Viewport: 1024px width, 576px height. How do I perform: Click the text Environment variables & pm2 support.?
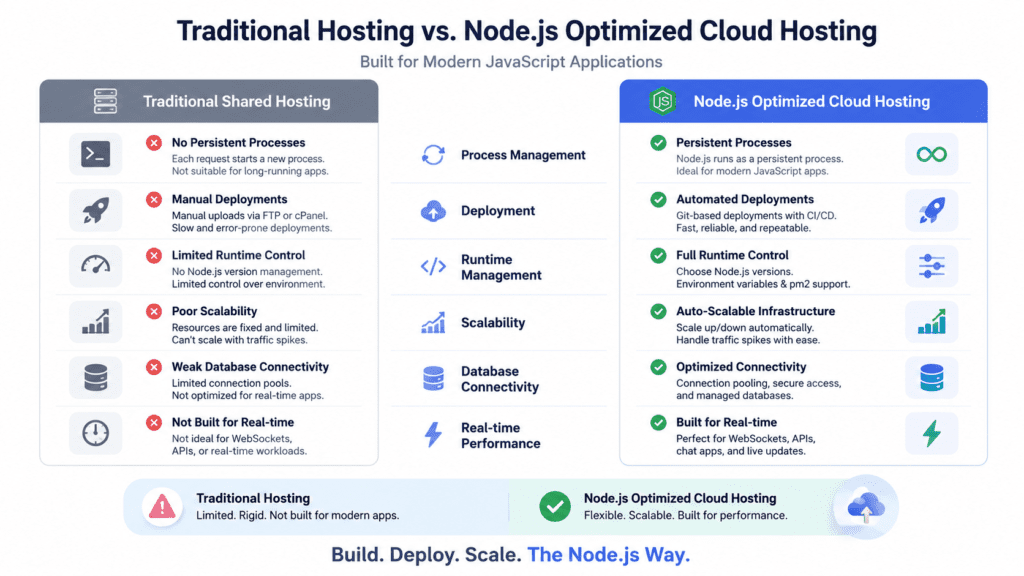pyautogui.click(x=763, y=284)
